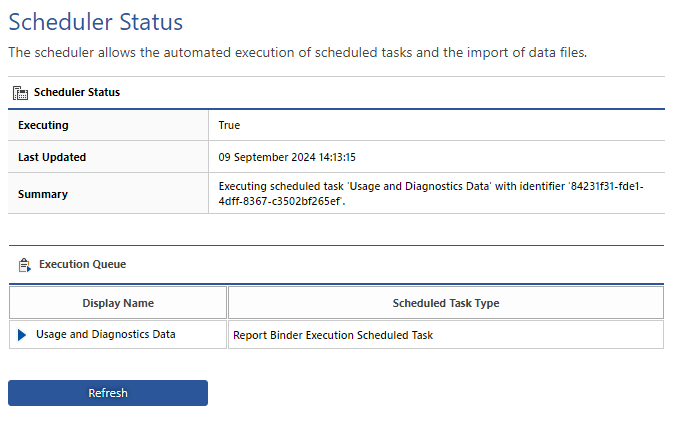Click the summary text with task identifier
Screen dimensions: 676x433
431,194
